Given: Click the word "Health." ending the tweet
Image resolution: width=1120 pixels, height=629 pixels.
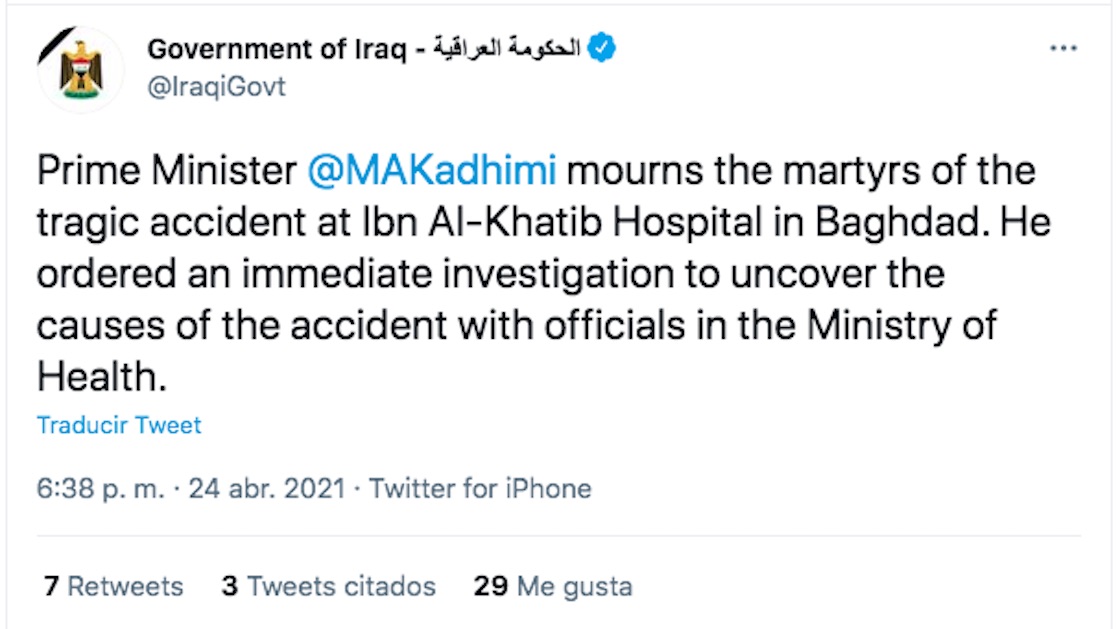Looking at the screenshot, I should (x=99, y=376).
